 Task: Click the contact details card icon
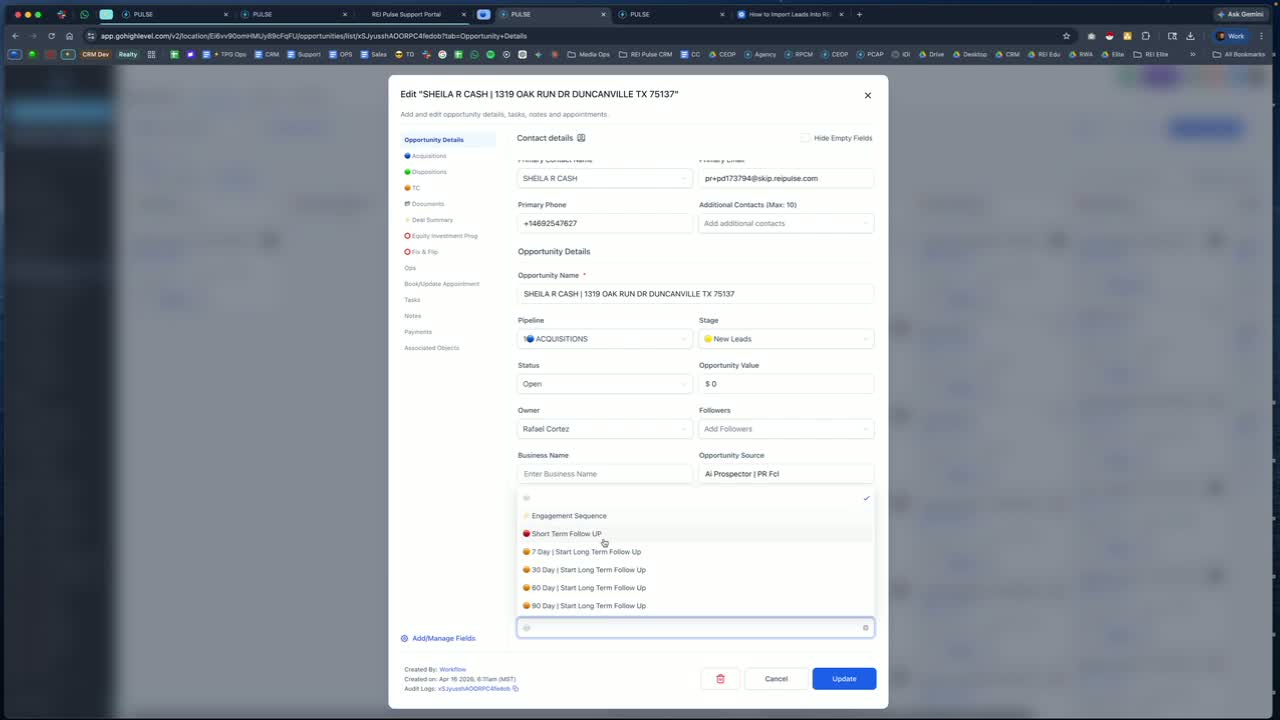pyautogui.click(x=581, y=138)
